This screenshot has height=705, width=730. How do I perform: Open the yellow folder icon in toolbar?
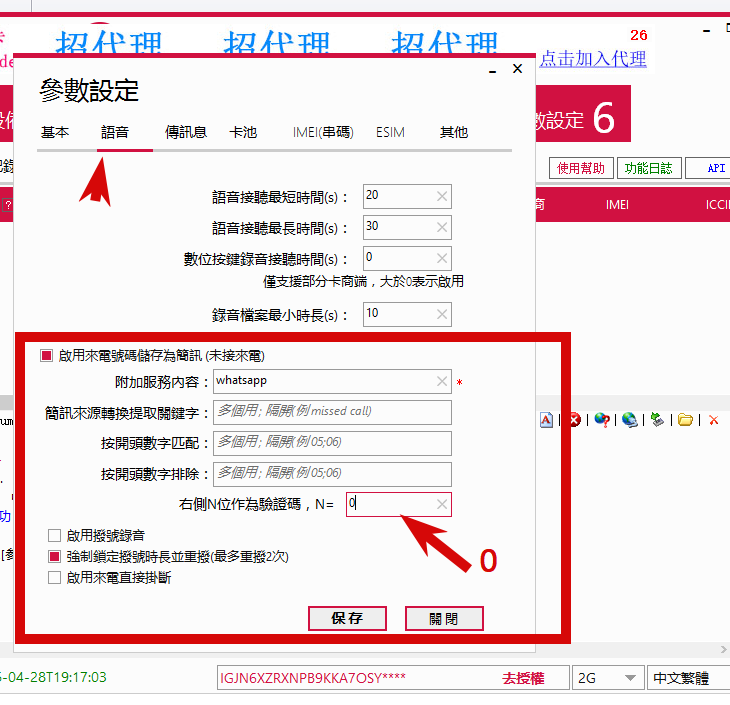[x=685, y=420]
